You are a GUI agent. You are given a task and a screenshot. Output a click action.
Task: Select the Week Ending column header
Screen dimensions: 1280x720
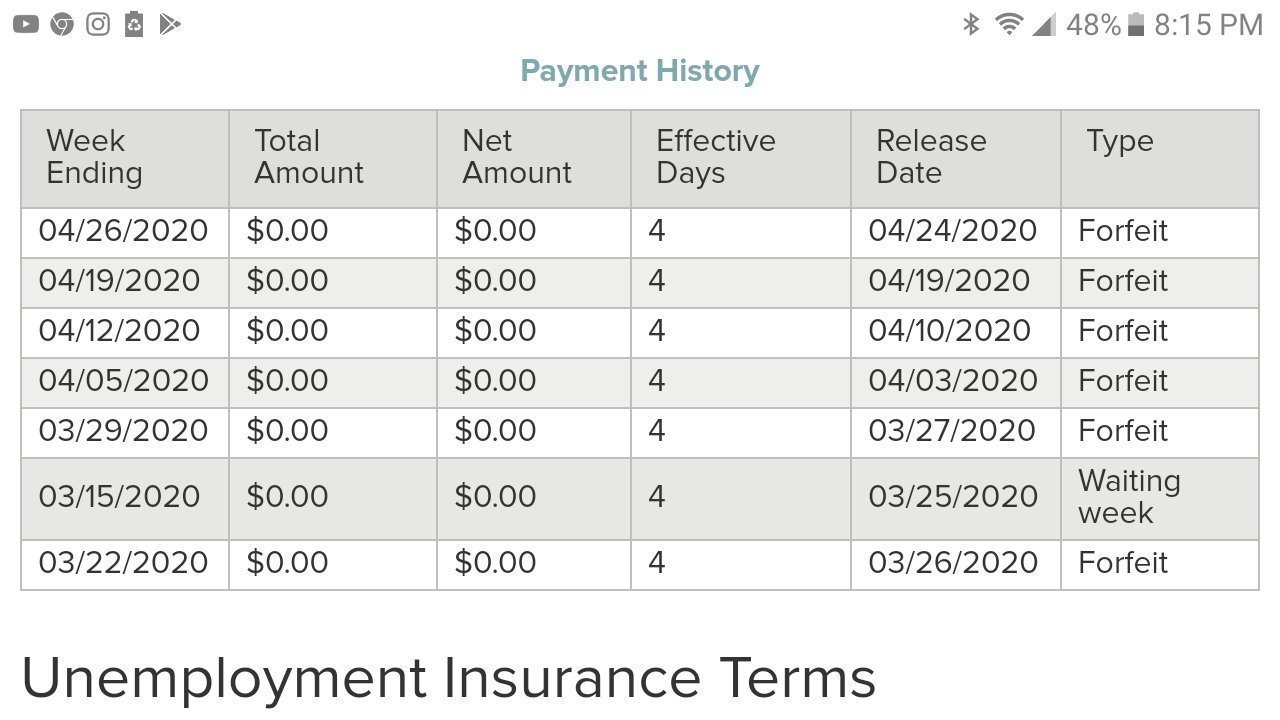pyautogui.click(x=94, y=157)
